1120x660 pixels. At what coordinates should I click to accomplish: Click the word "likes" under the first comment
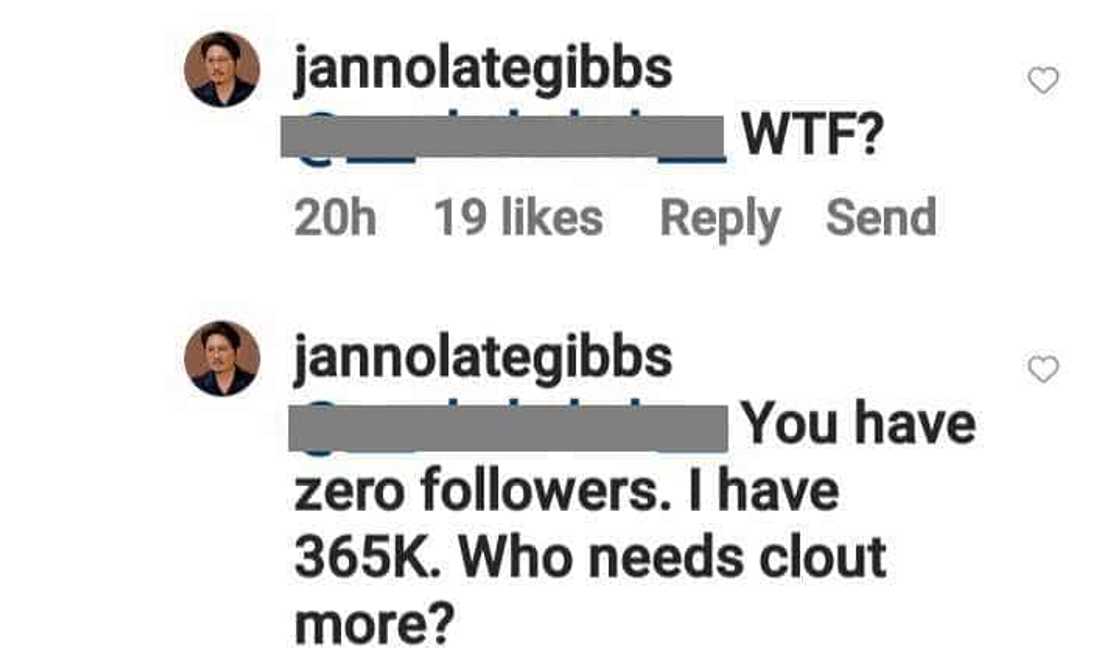coord(552,218)
